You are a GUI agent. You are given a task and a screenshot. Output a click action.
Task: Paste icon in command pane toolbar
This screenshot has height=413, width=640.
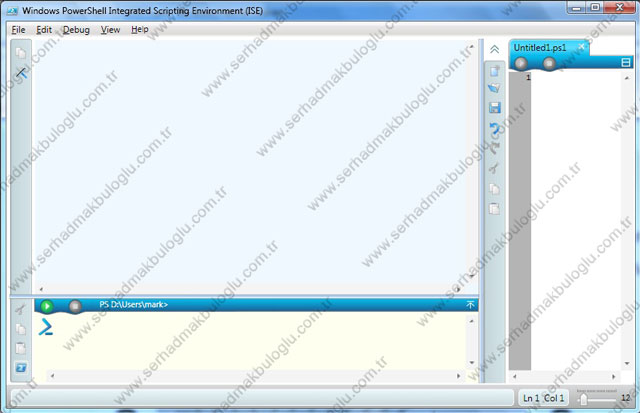[20, 348]
